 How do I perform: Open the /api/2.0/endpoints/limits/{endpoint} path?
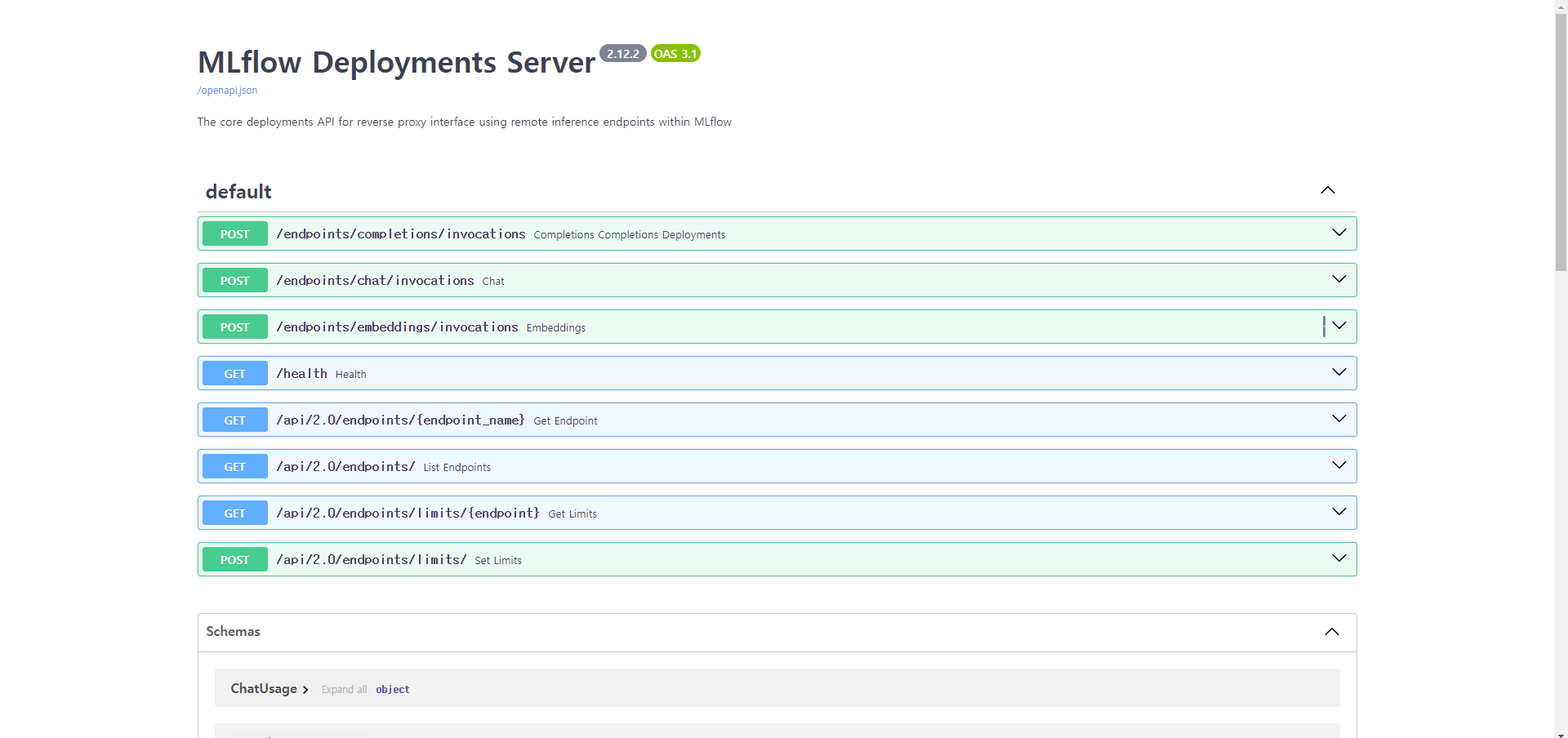tap(408, 513)
